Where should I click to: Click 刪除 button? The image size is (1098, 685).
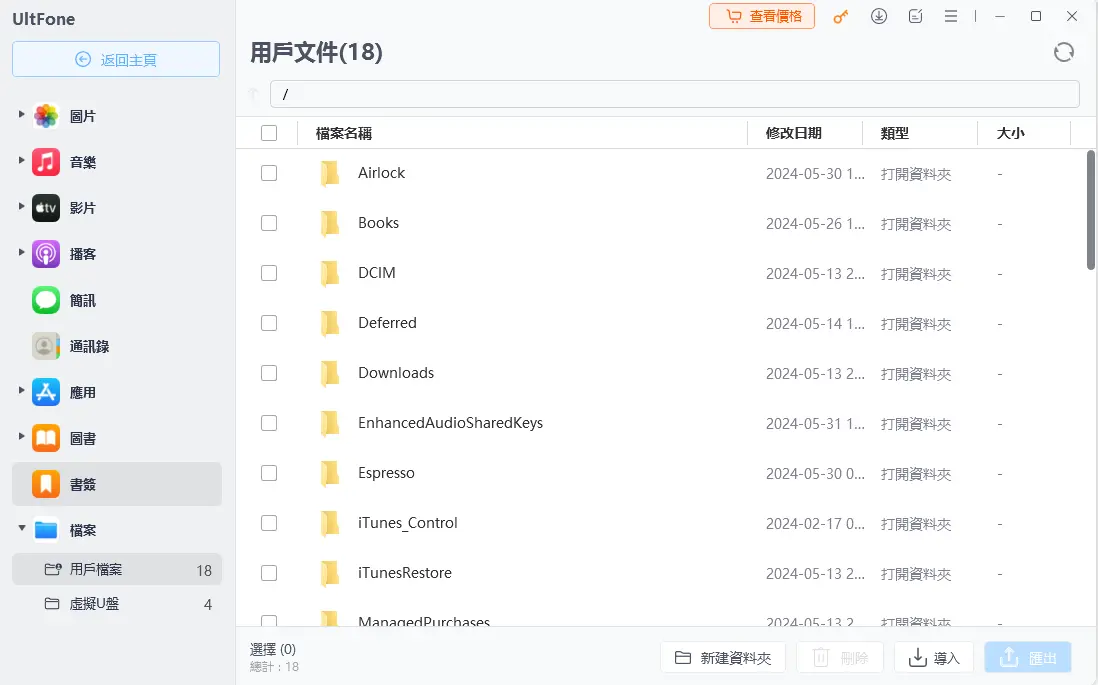840,658
